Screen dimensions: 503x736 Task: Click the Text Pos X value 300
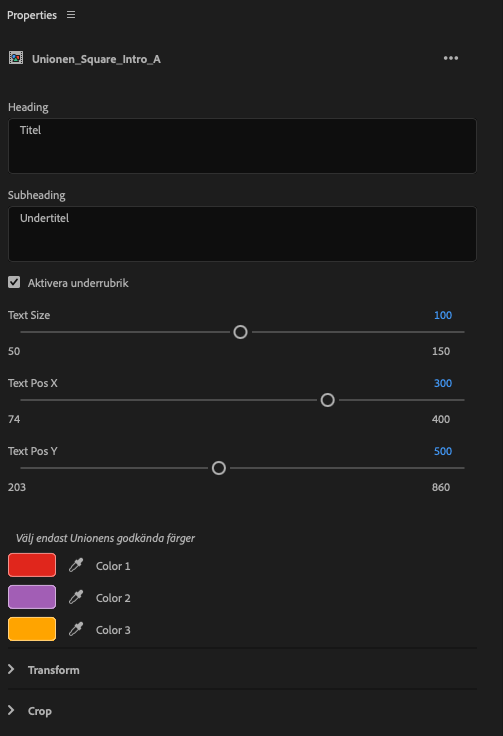tap(443, 383)
